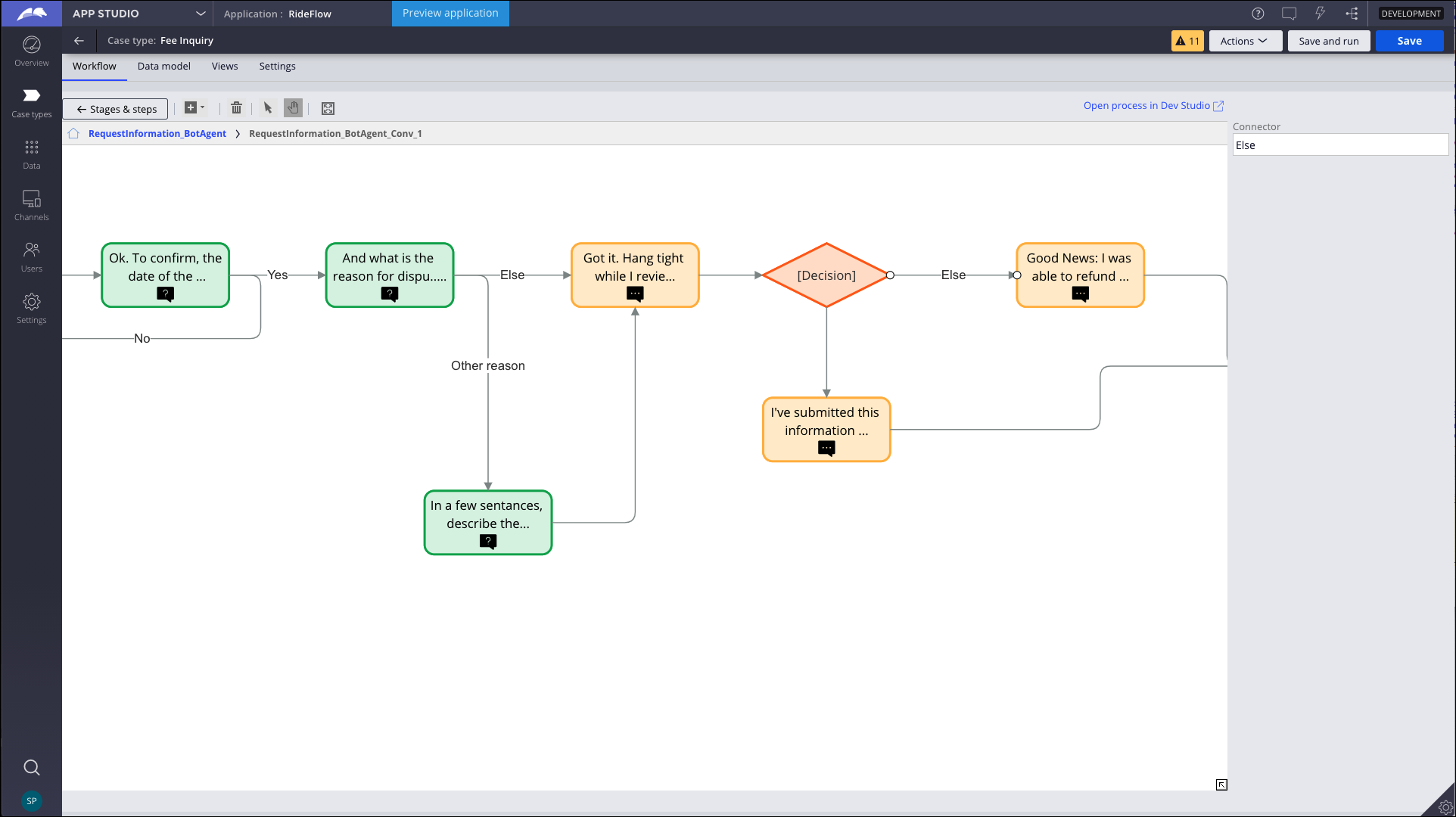Click the 11 warnings badge
The width and height of the screenshot is (1456, 817).
point(1187,41)
